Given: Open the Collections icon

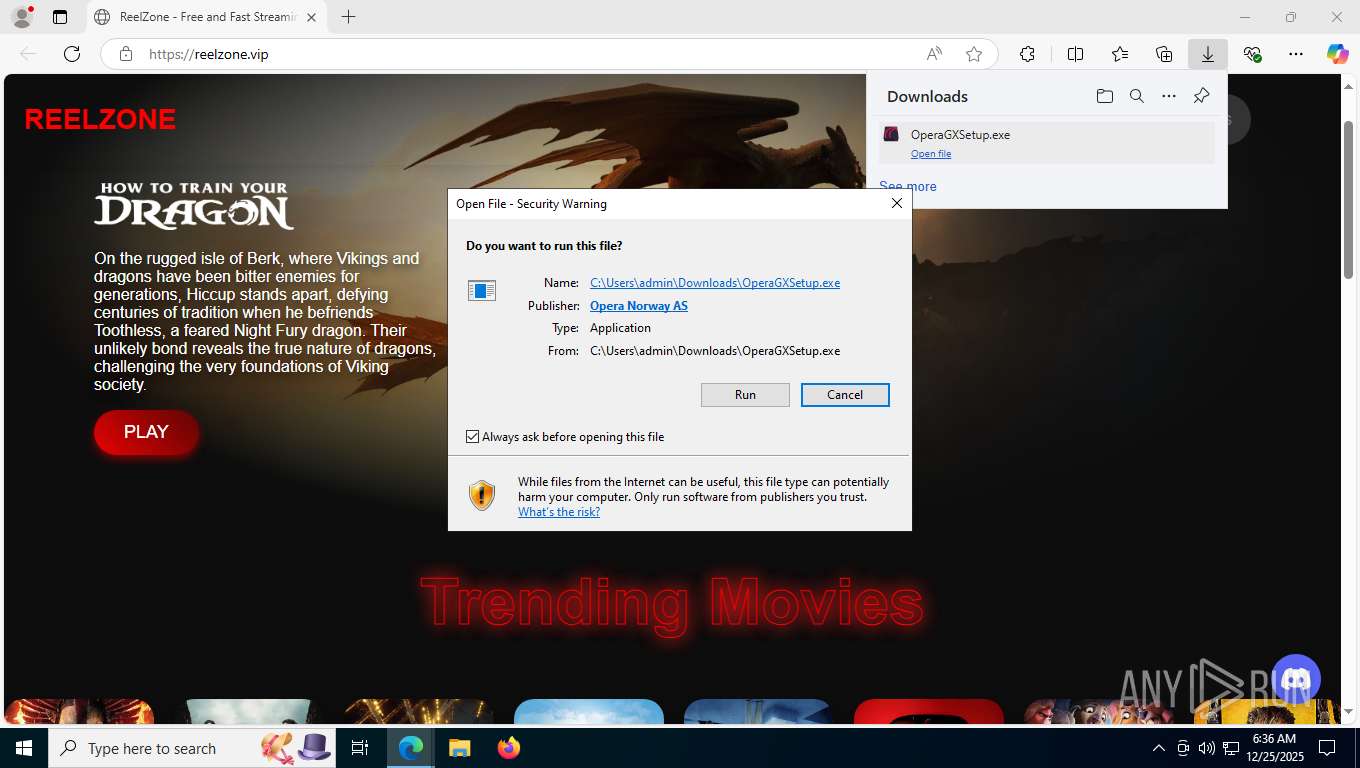Looking at the screenshot, I should pyautogui.click(x=1164, y=54).
